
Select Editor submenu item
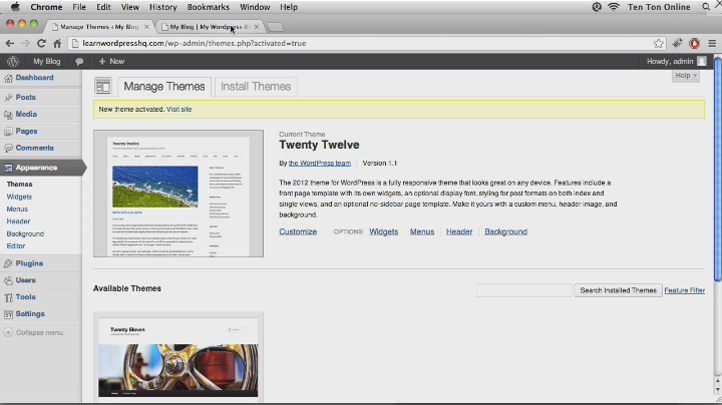click(16, 246)
